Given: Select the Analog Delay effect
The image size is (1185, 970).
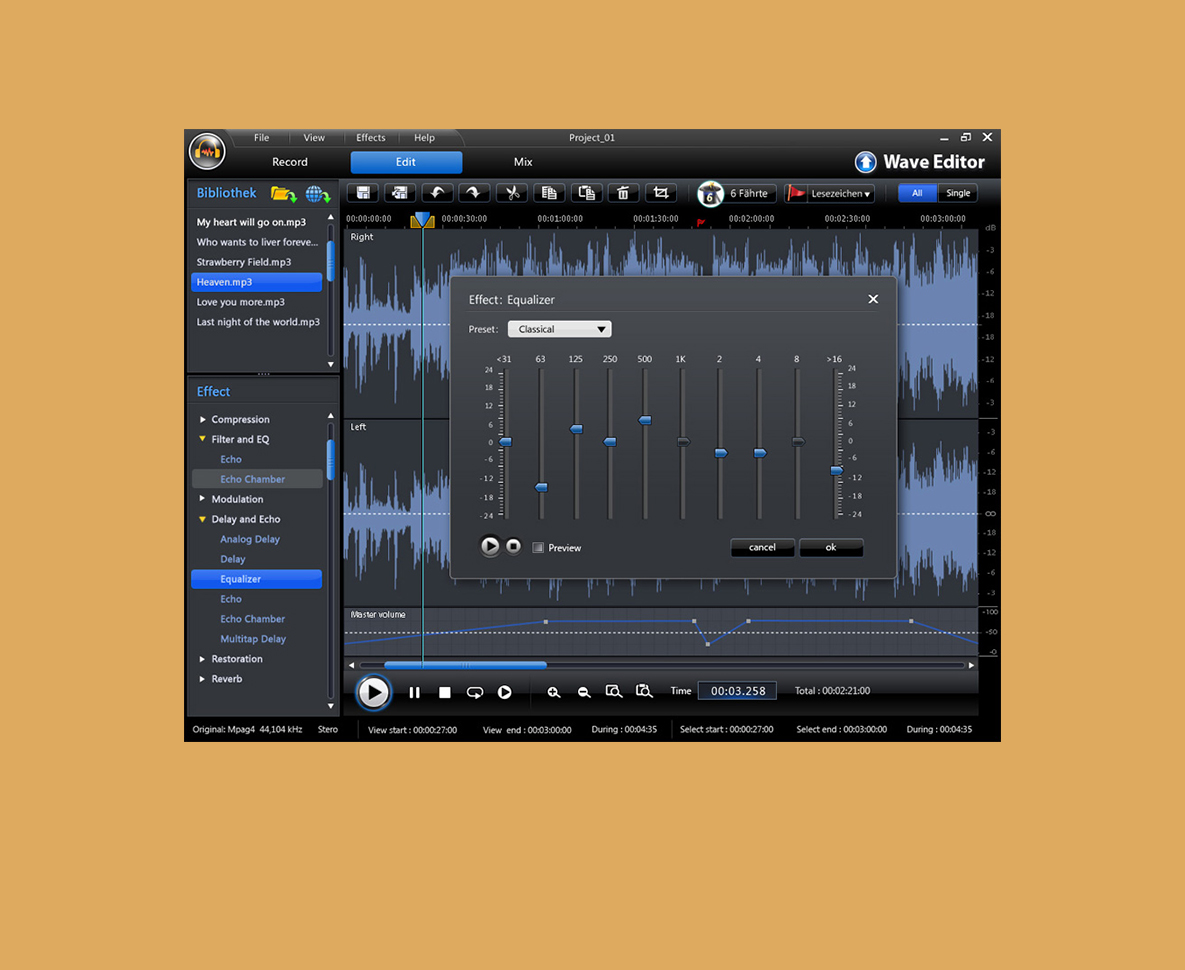Looking at the screenshot, I should 249,539.
